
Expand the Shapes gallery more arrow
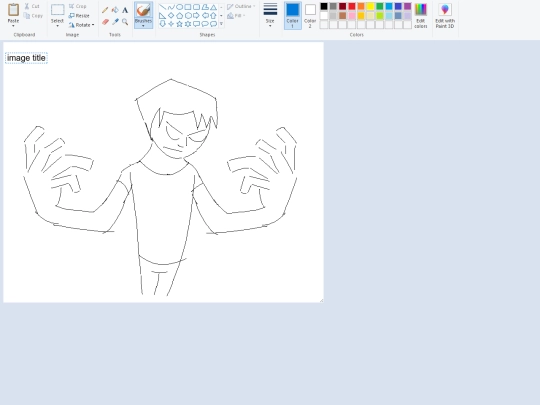221,24
